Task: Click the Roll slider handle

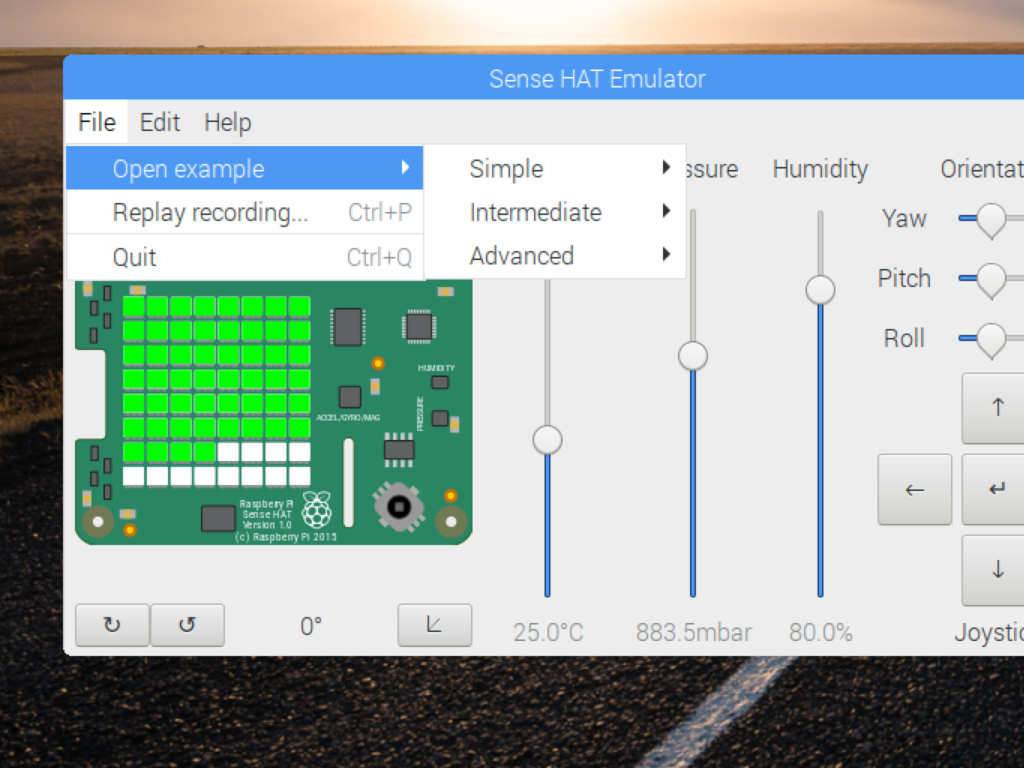Action: pyautogui.click(x=991, y=340)
